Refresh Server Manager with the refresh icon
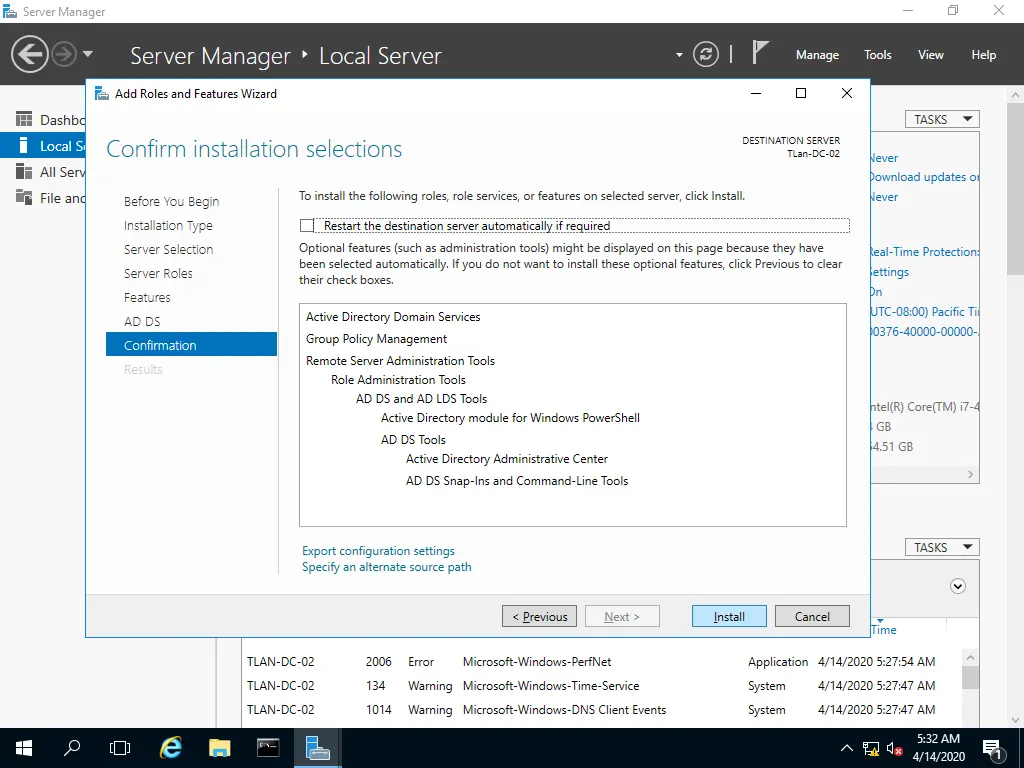This screenshot has height=768, width=1024. click(706, 54)
